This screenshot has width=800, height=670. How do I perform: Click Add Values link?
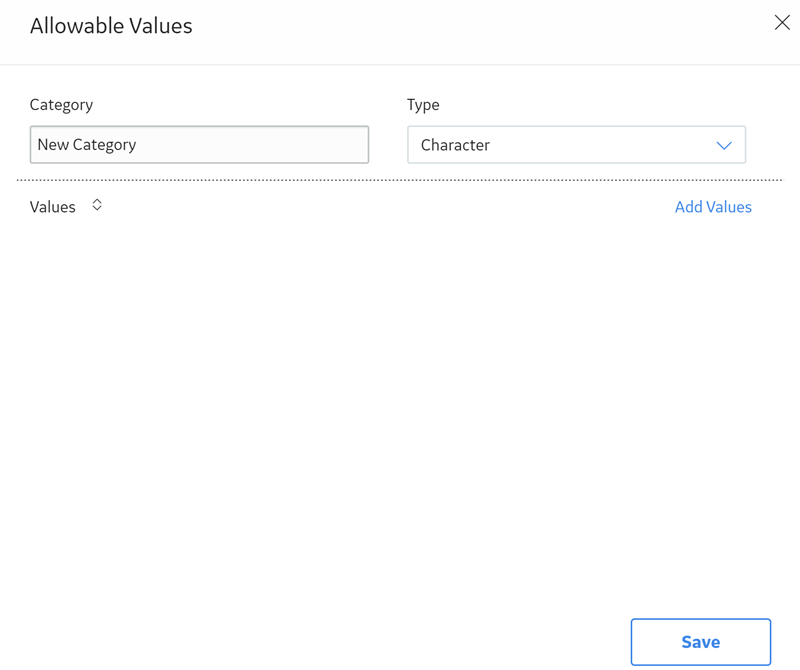713,207
